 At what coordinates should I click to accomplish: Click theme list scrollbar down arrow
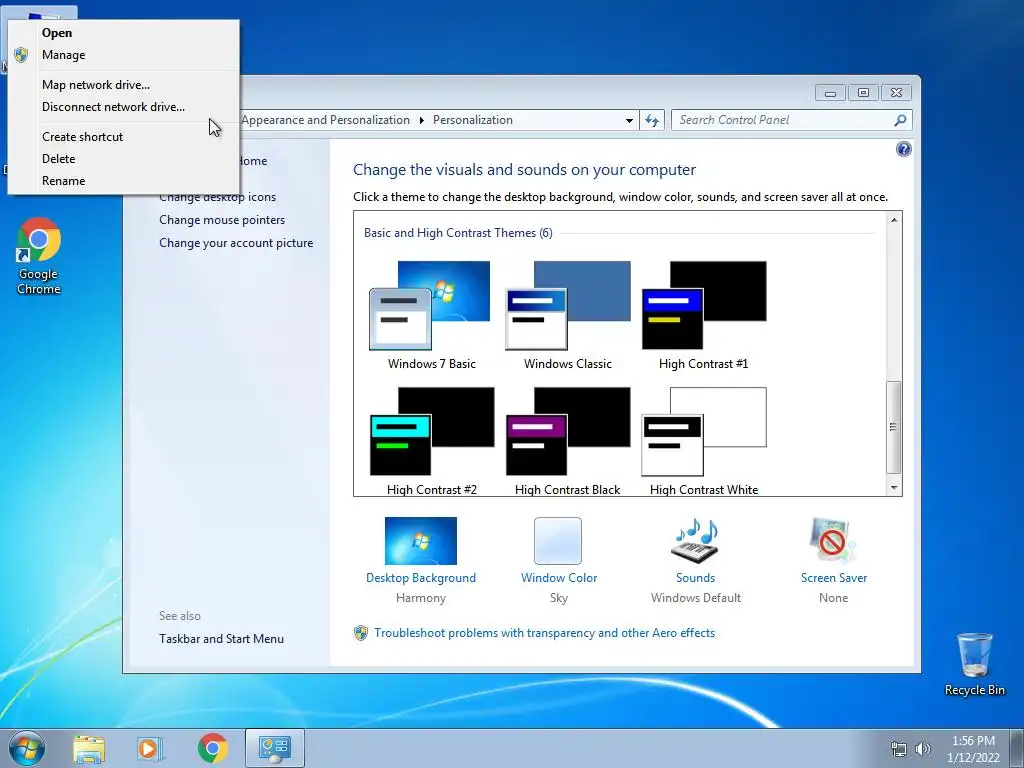(893, 488)
